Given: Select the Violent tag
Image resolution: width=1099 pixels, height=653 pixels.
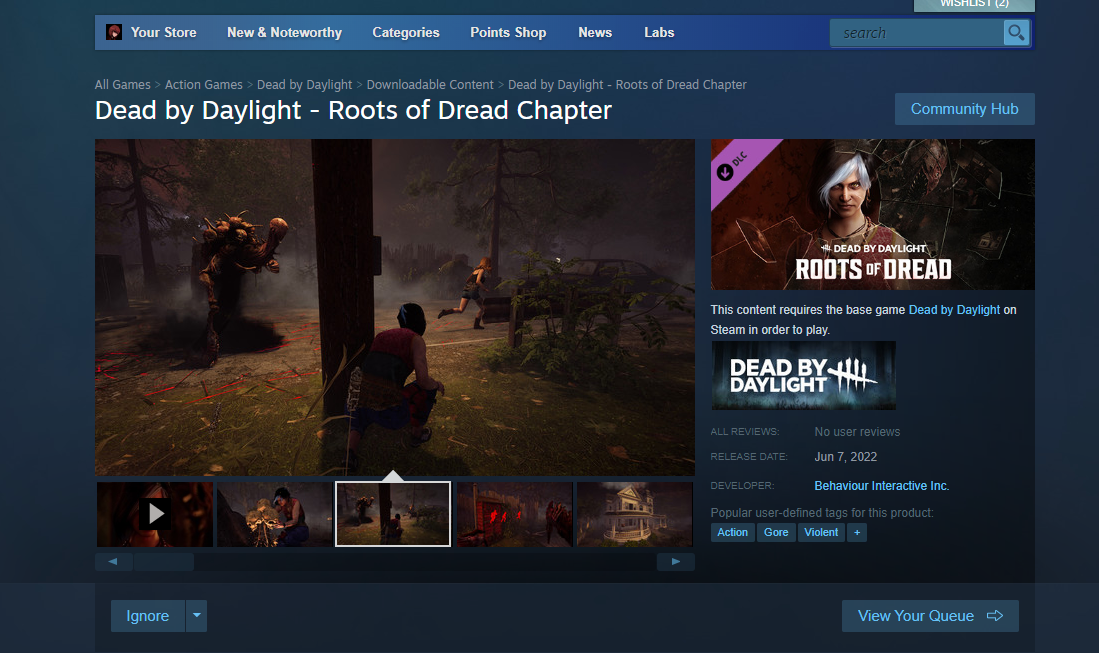Looking at the screenshot, I should 821,532.
